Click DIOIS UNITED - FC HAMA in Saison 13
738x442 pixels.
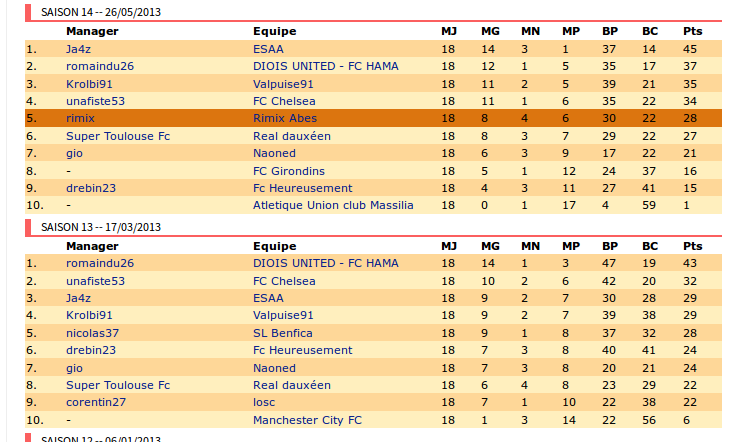[x=326, y=263]
